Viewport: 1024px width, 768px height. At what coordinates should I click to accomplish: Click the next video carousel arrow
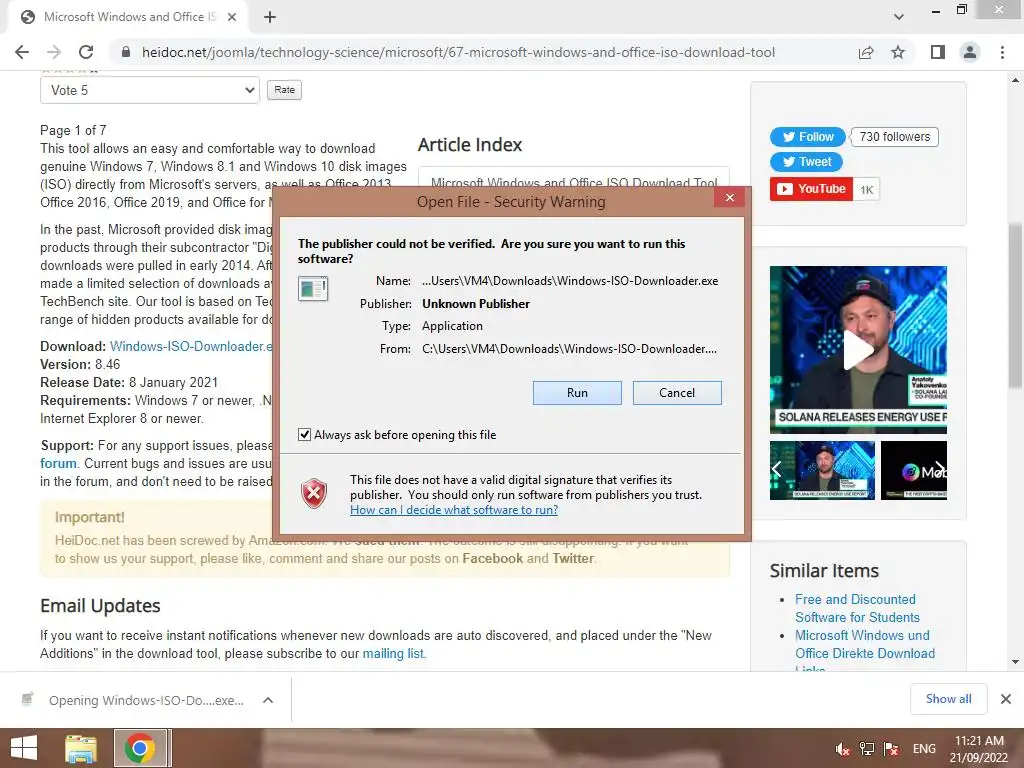[939, 469]
